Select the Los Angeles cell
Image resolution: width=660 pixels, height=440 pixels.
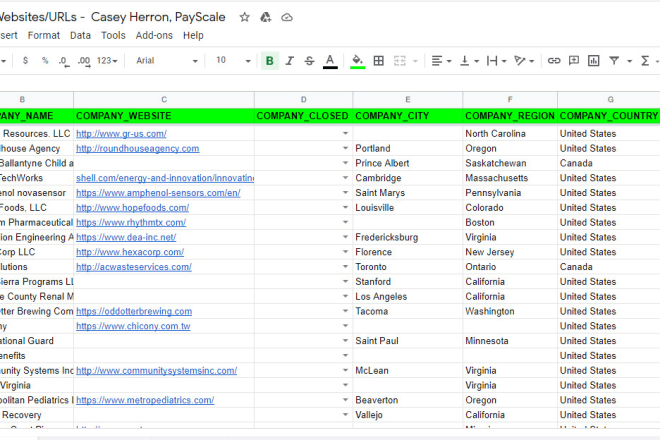(x=407, y=296)
